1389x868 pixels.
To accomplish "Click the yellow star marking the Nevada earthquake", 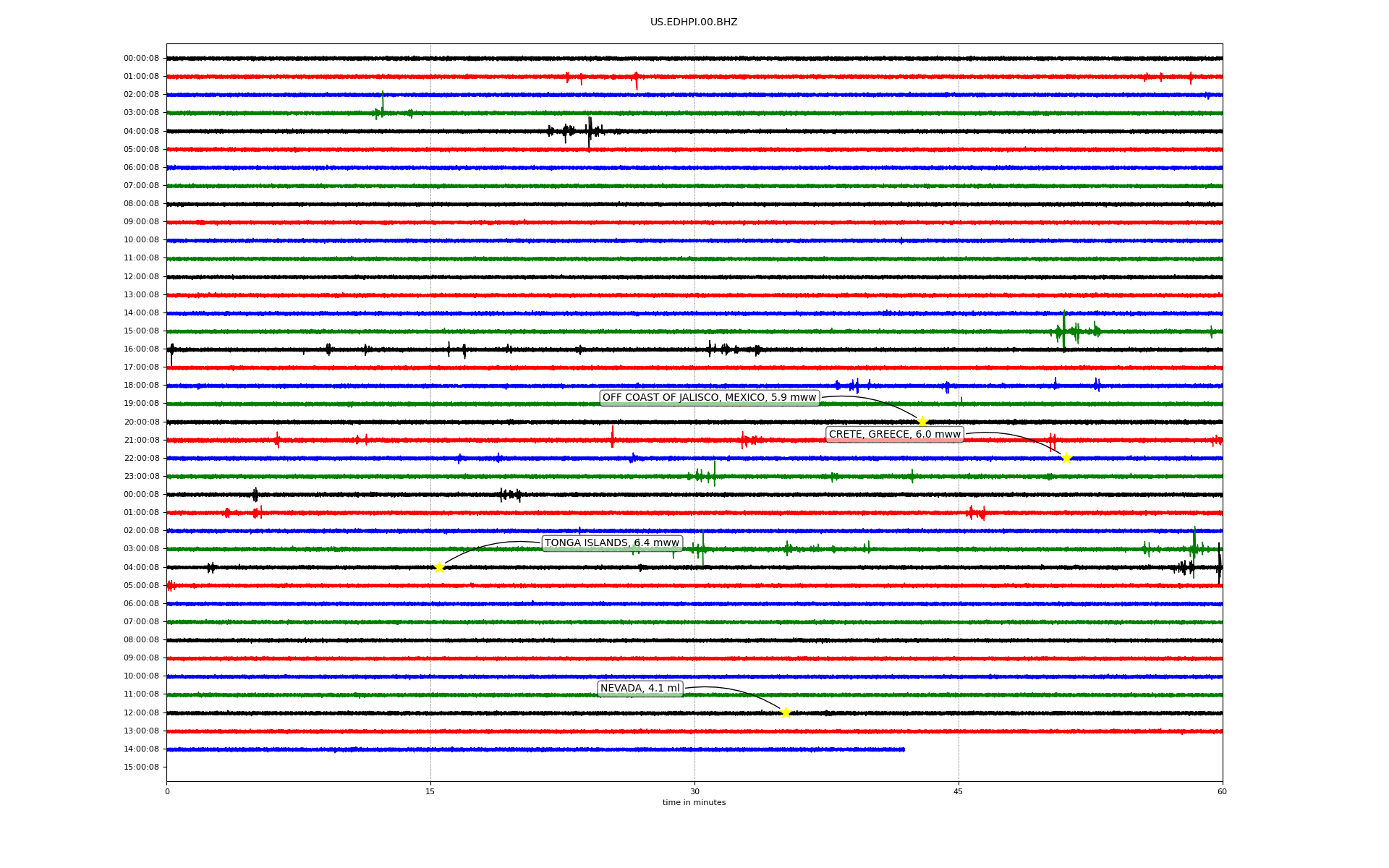I will click(786, 712).
